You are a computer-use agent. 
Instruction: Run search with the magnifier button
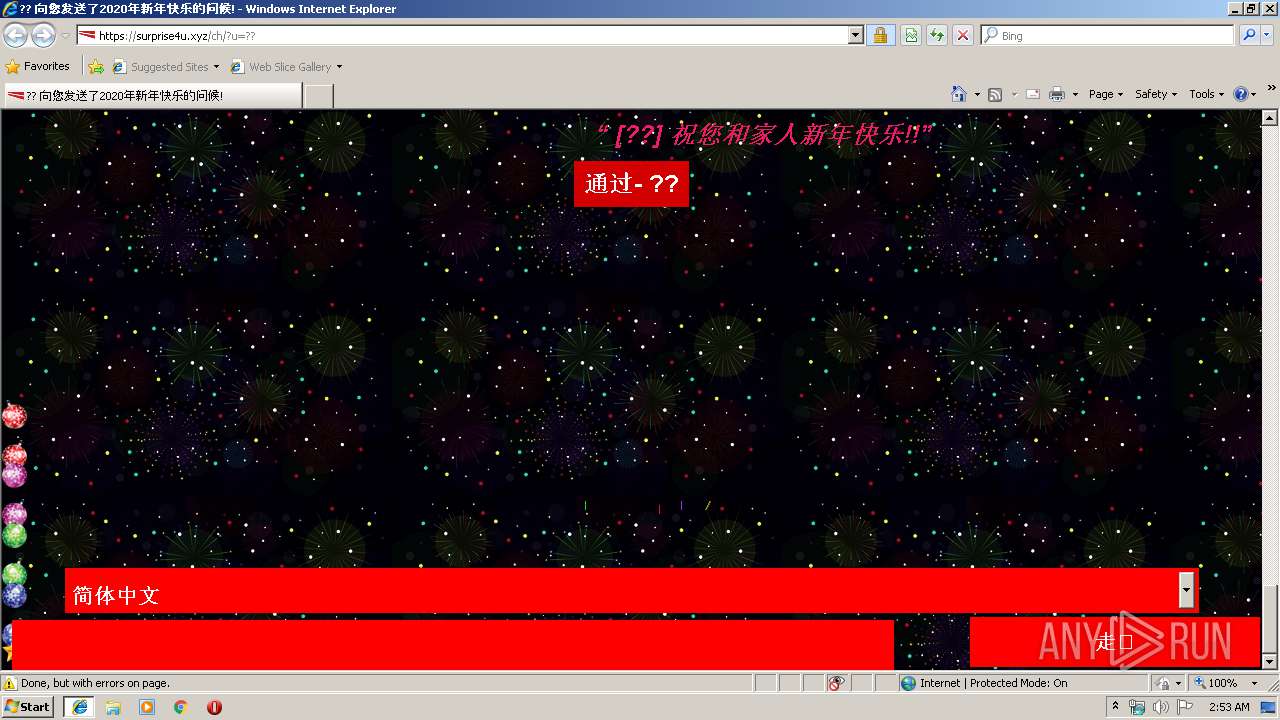click(1249, 35)
